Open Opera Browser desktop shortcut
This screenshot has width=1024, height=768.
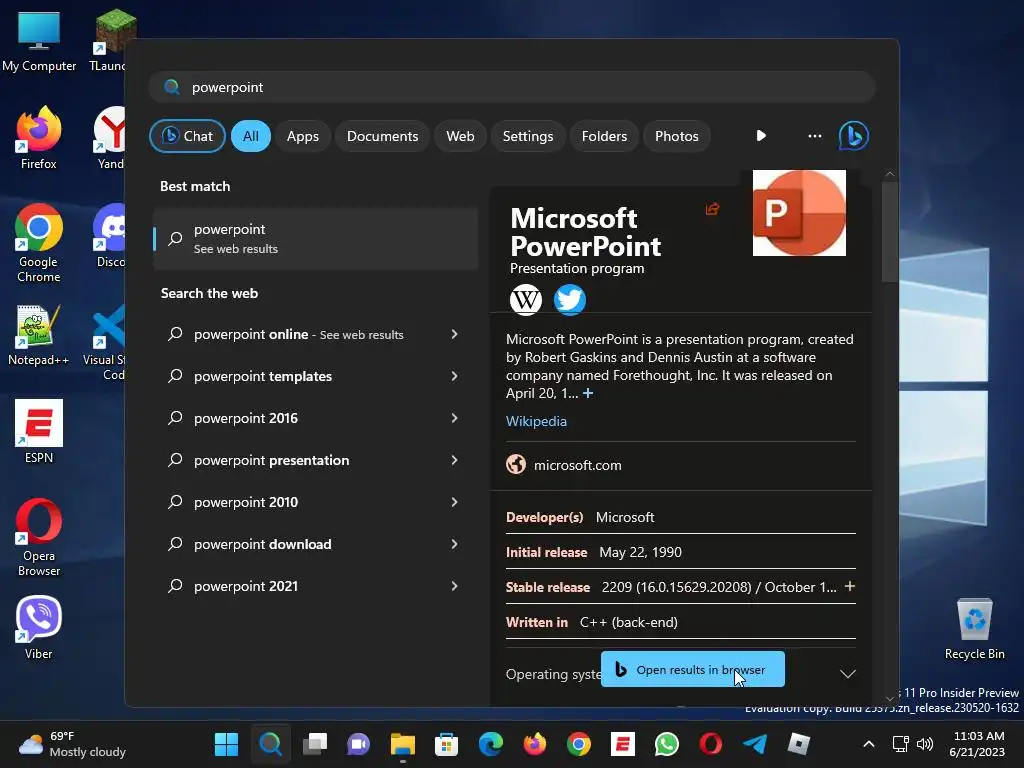(39, 537)
